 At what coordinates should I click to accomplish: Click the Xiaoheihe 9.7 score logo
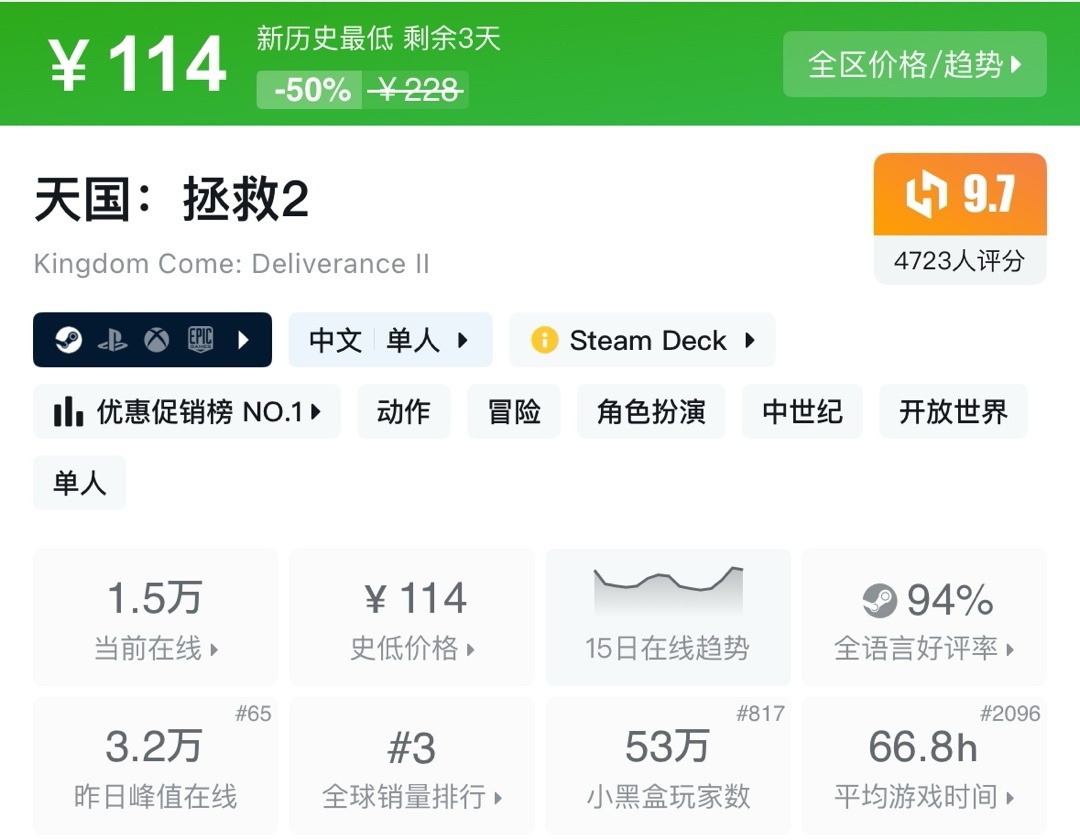(x=925, y=195)
